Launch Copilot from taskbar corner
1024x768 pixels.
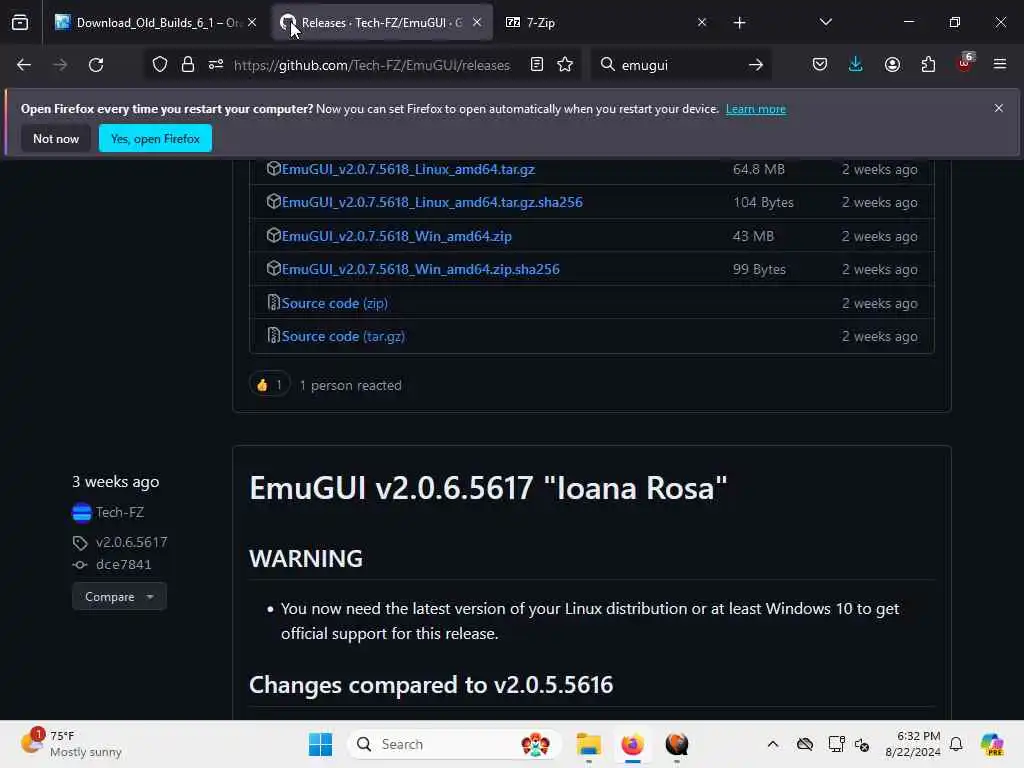coord(992,744)
